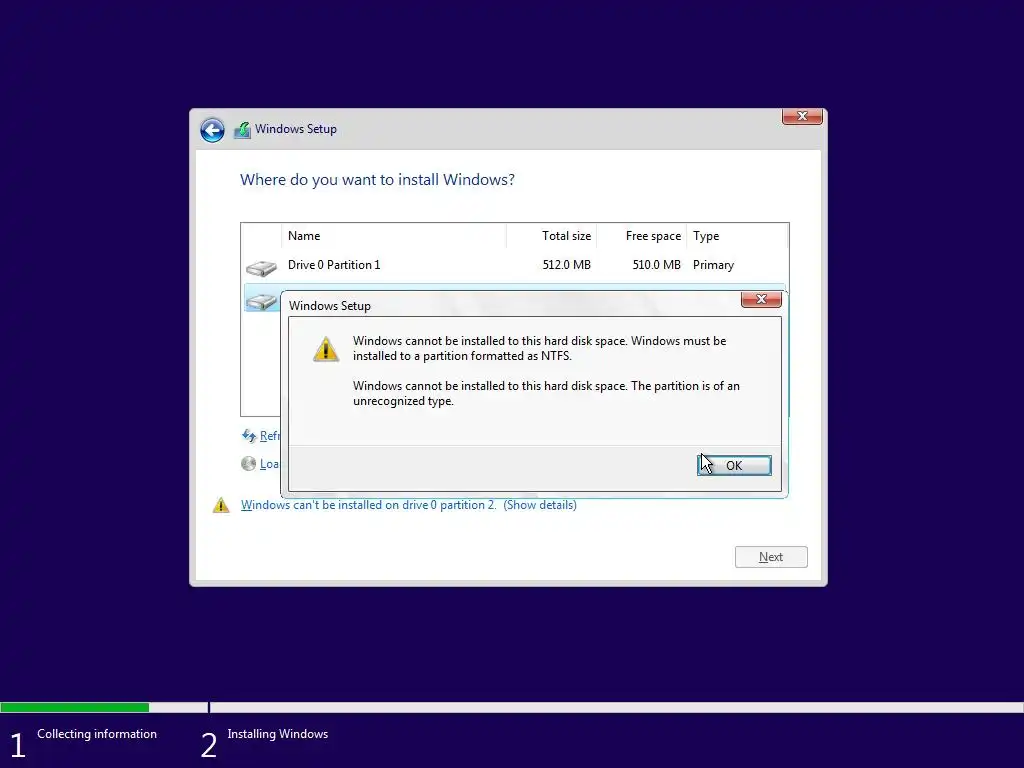Click the Drive 0 Partition 1 disk icon

261,267
